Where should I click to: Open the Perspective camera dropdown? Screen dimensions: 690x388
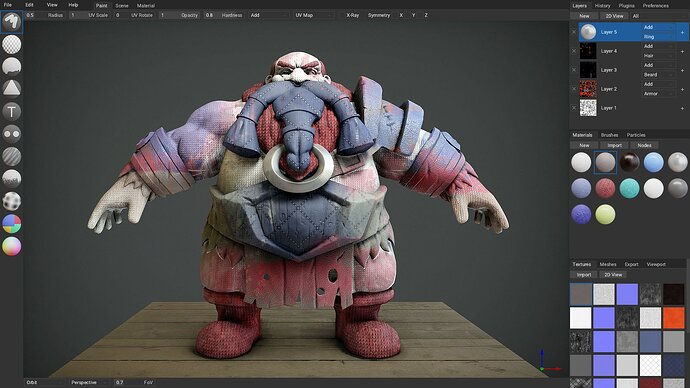point(89,383)
